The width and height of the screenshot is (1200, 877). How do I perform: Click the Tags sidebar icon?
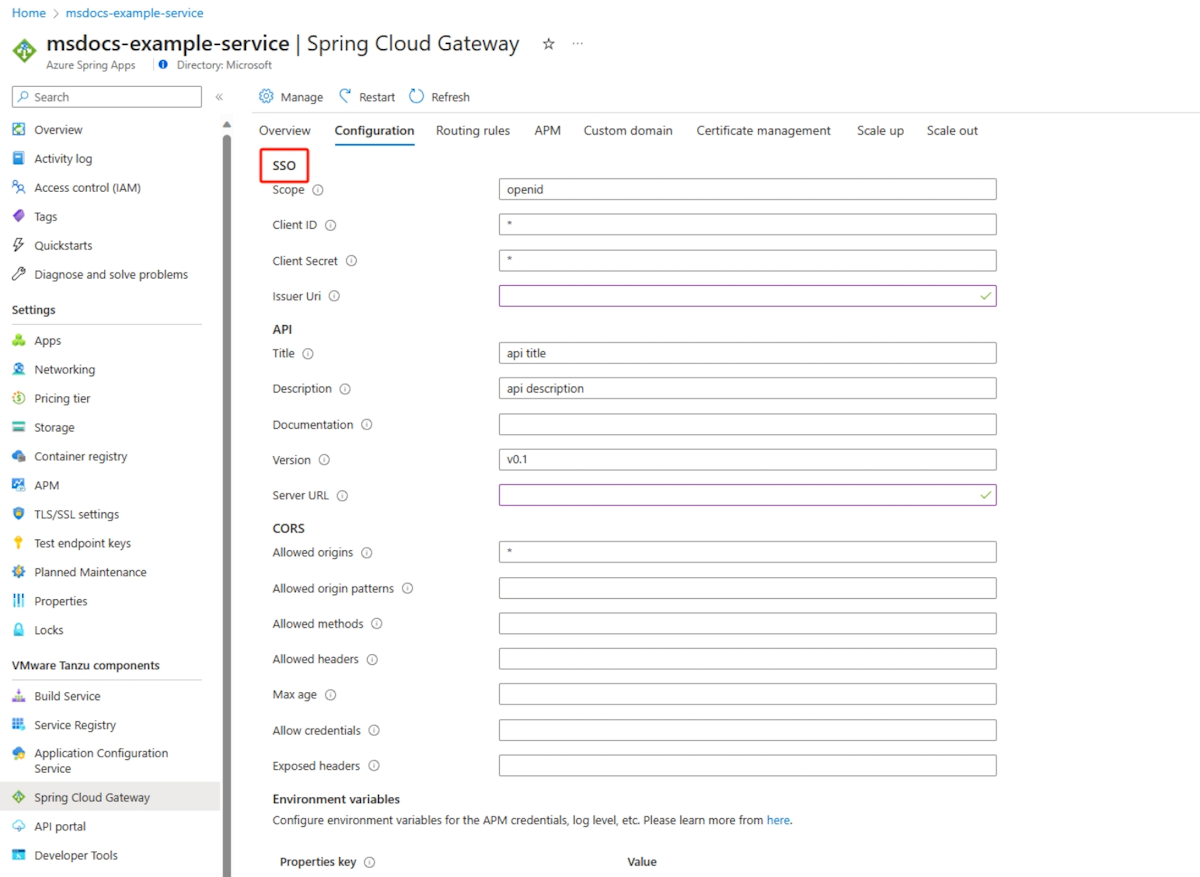coord(18,217)
